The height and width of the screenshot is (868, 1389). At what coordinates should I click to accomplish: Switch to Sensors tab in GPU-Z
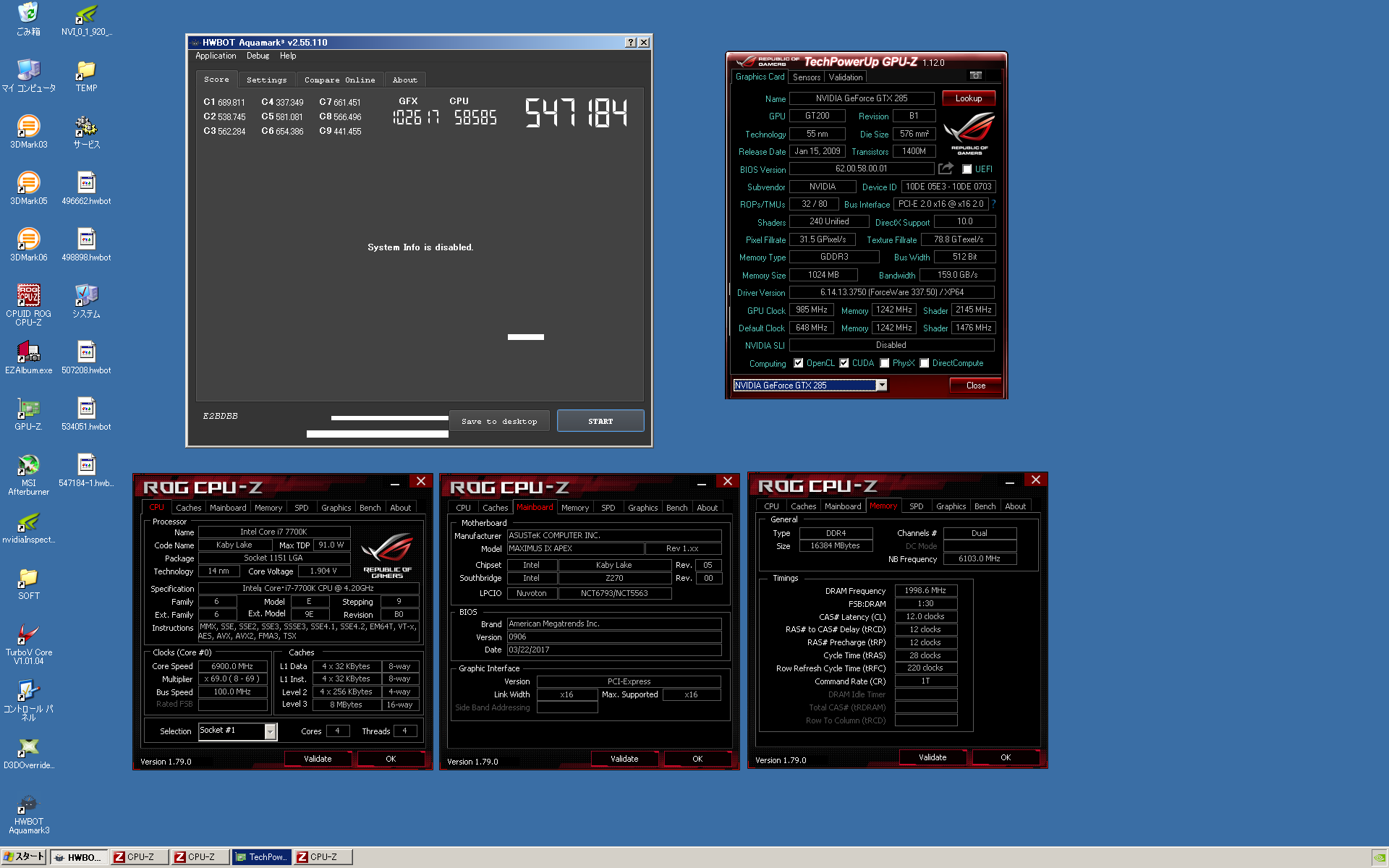pos(807,77)
